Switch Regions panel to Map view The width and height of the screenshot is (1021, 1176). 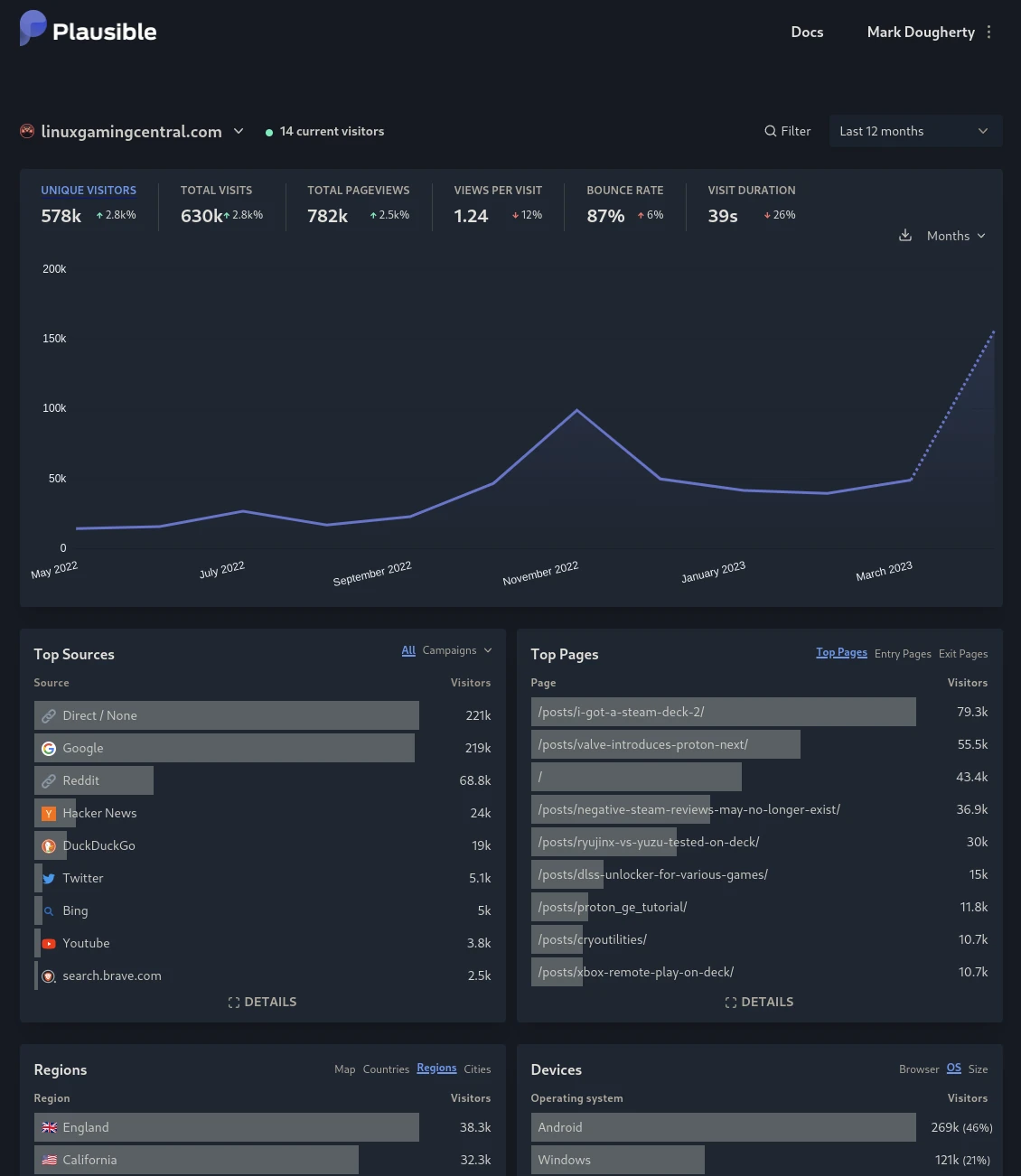pyautogui.click(x=345, y=1069)
